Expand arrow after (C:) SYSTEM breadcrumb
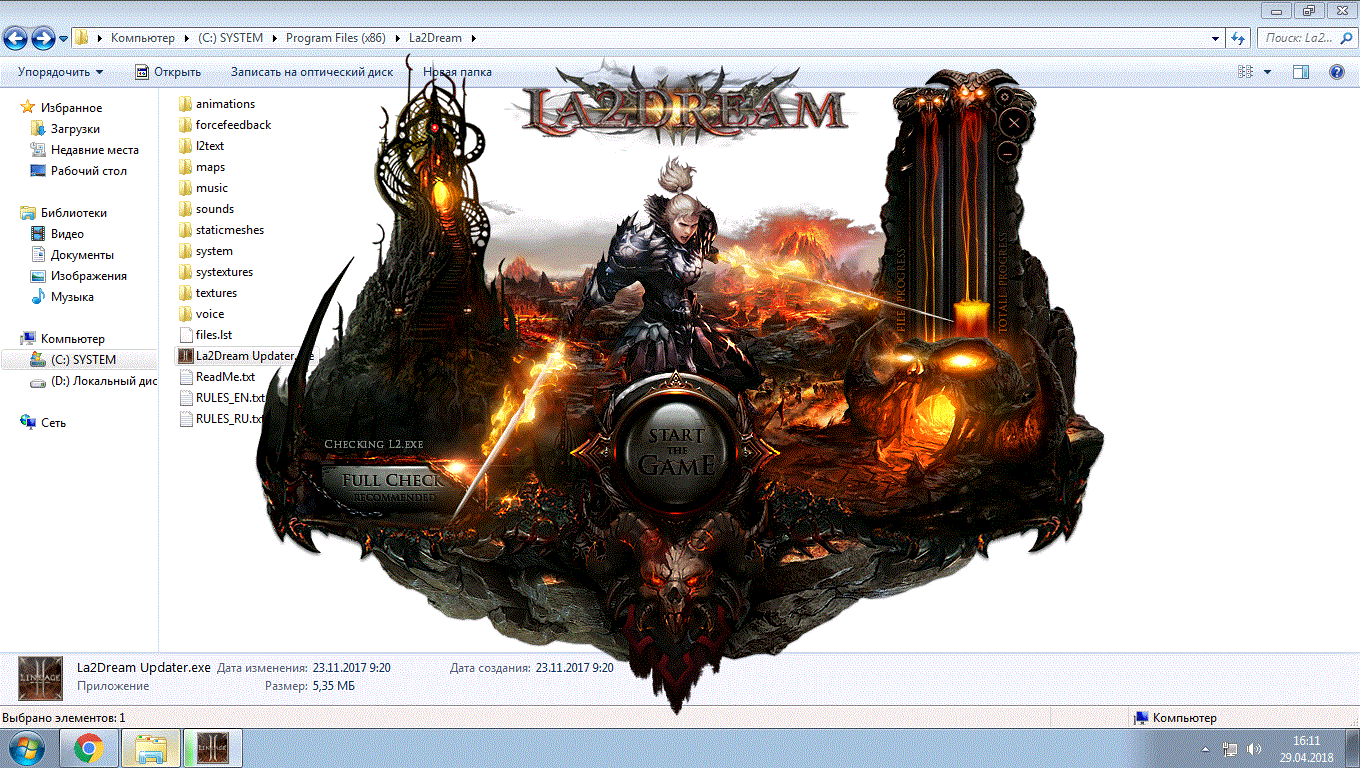The width and height of the screenshot is (1360, 768). [x=274, y=38]
